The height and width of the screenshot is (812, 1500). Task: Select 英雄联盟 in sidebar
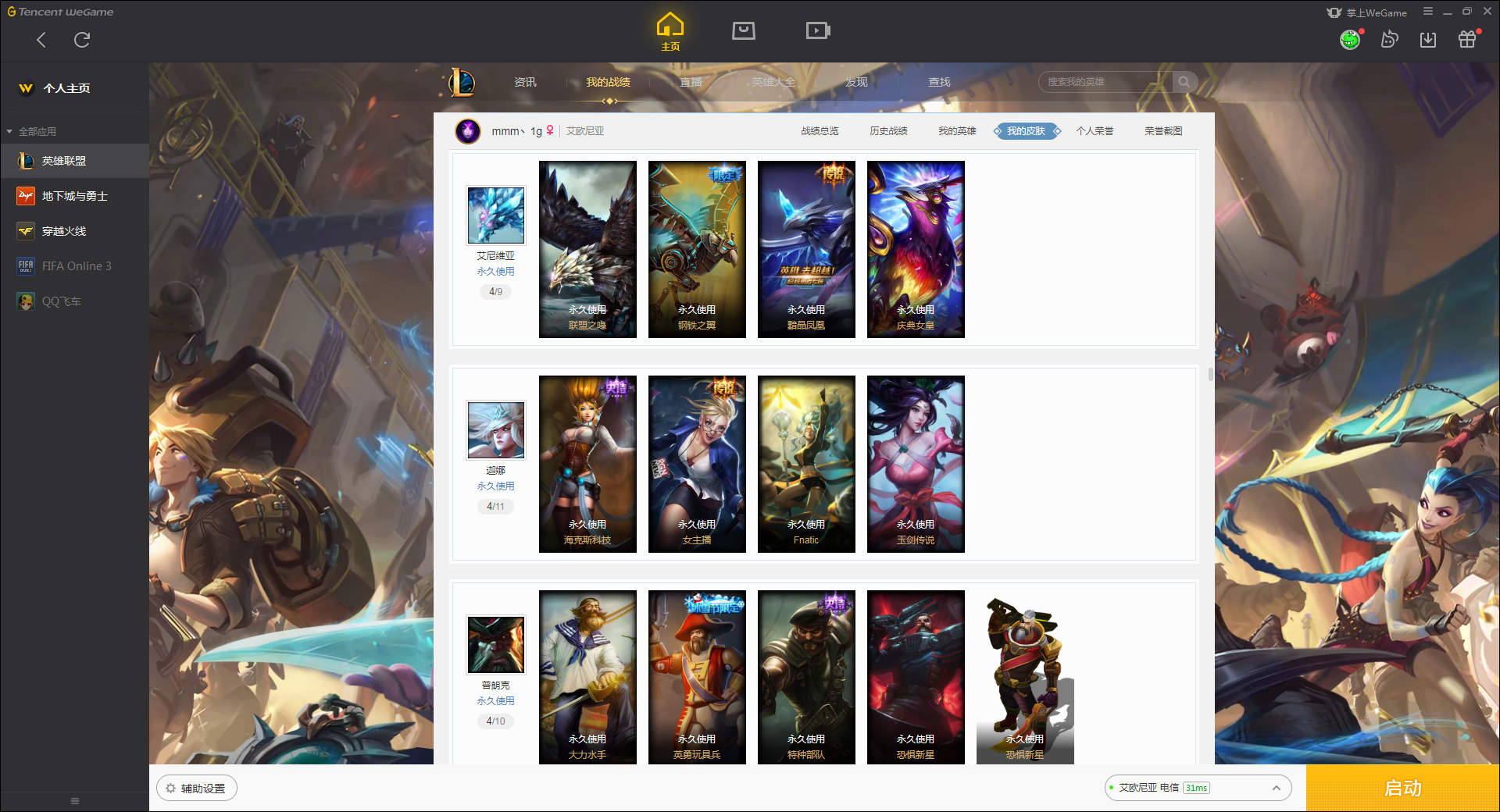point(74,161)
